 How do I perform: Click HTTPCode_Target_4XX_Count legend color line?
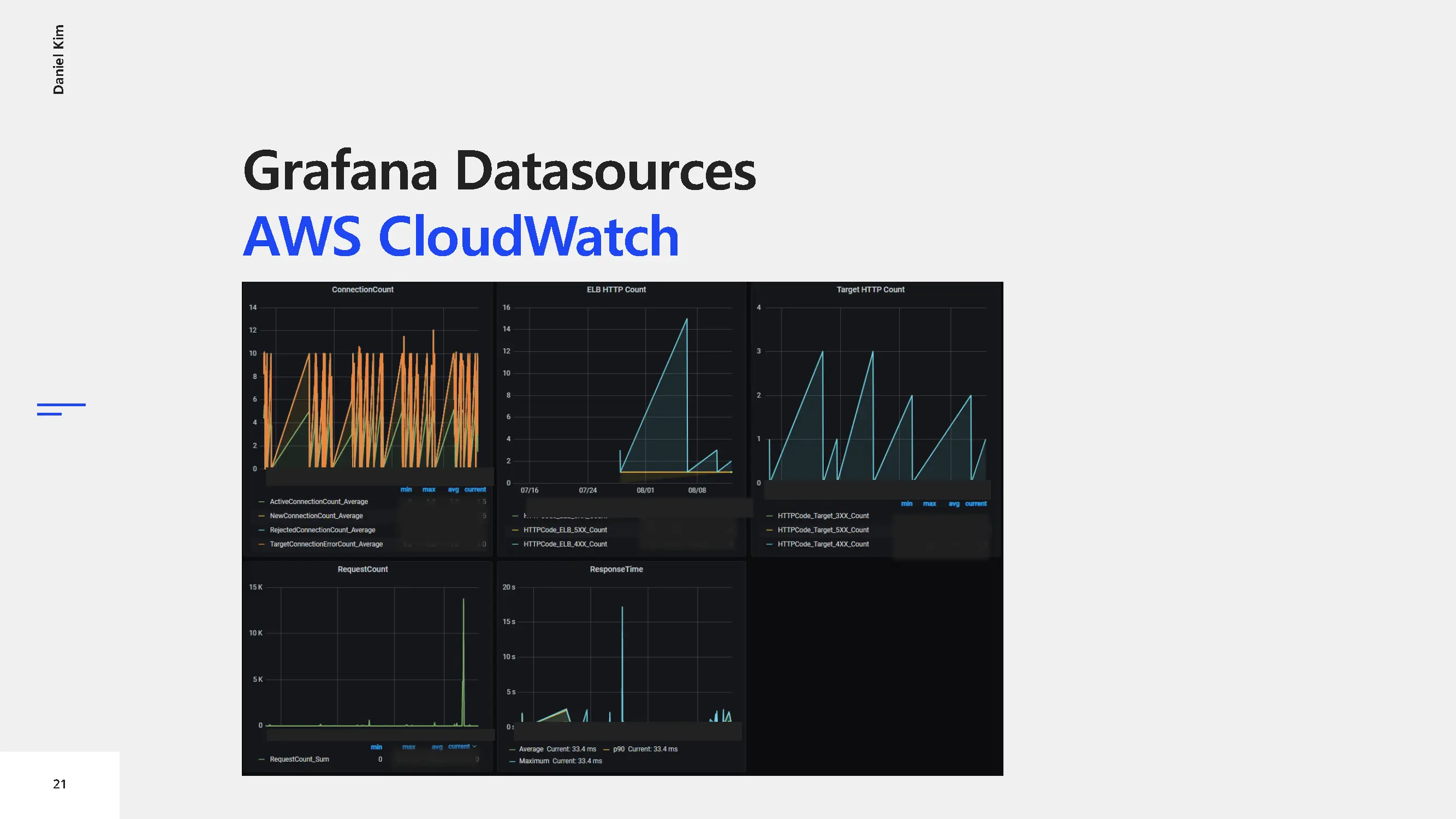pos(769,544)
